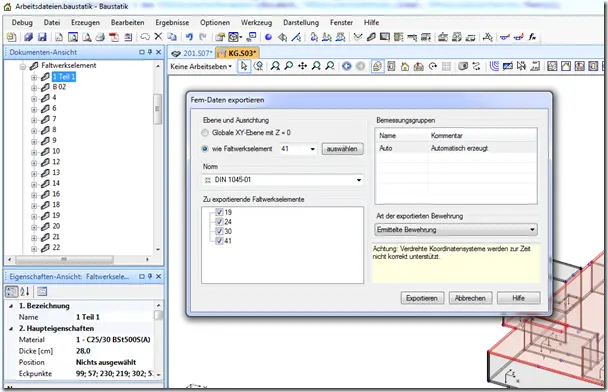Open the Keine Arbeitsebene dropdown
The height and width of the screenshot is (392, 608).
(x=201, y=66)
